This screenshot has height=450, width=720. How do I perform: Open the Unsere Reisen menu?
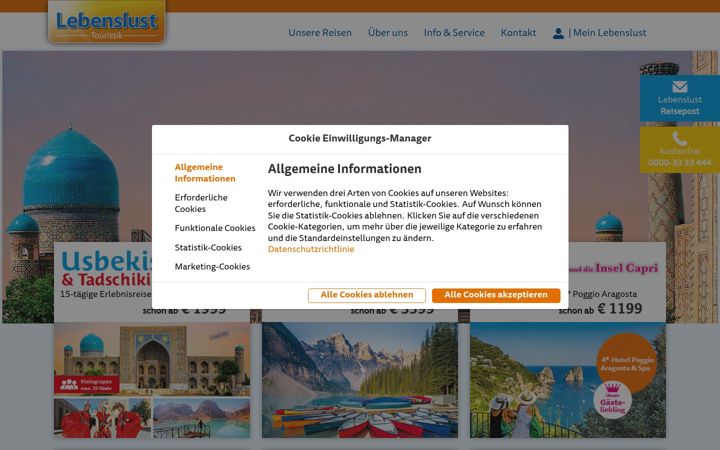click(x=320, y=33)
